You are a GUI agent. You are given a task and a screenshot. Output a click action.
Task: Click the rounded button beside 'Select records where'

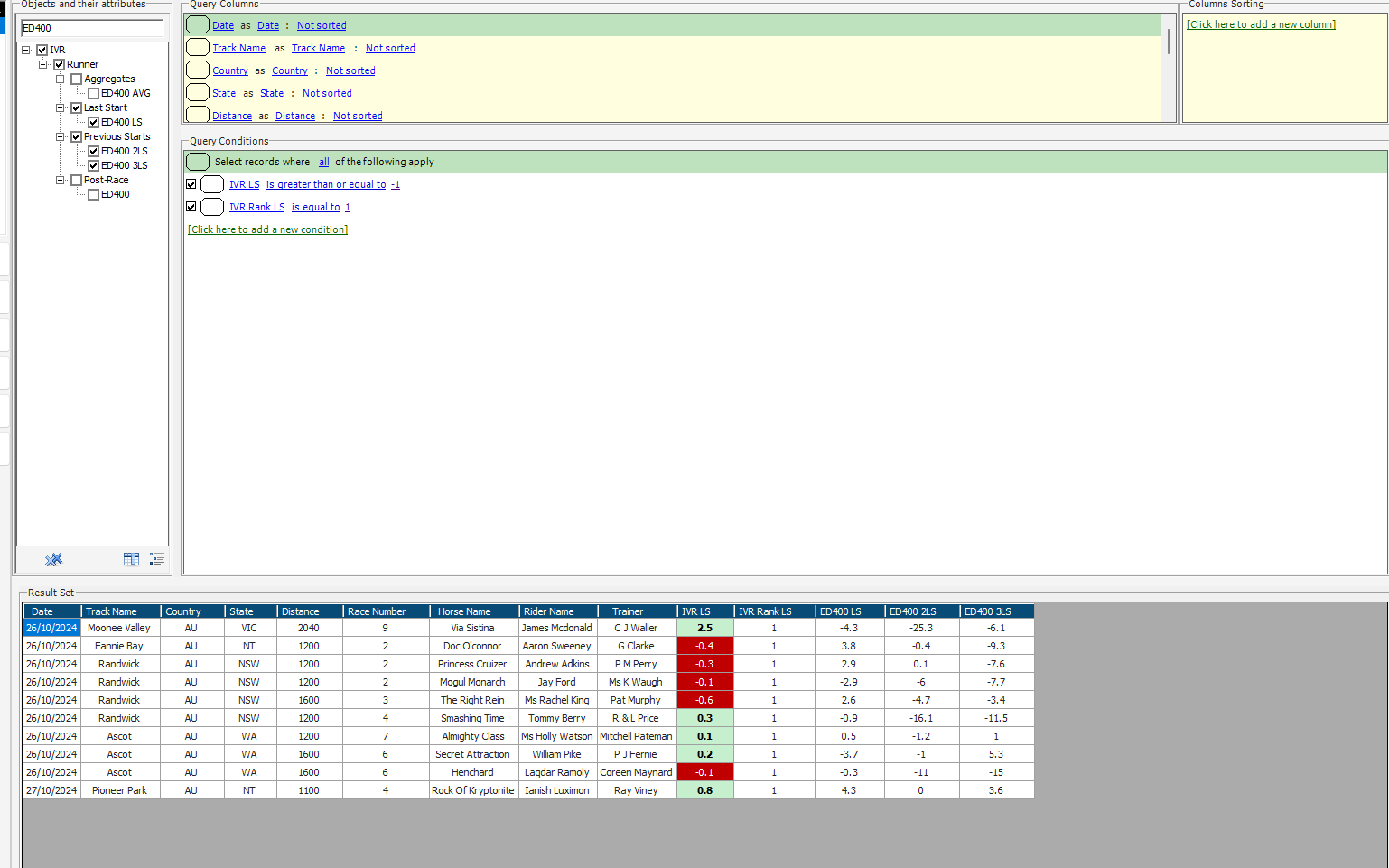click(x=198, y=162)
